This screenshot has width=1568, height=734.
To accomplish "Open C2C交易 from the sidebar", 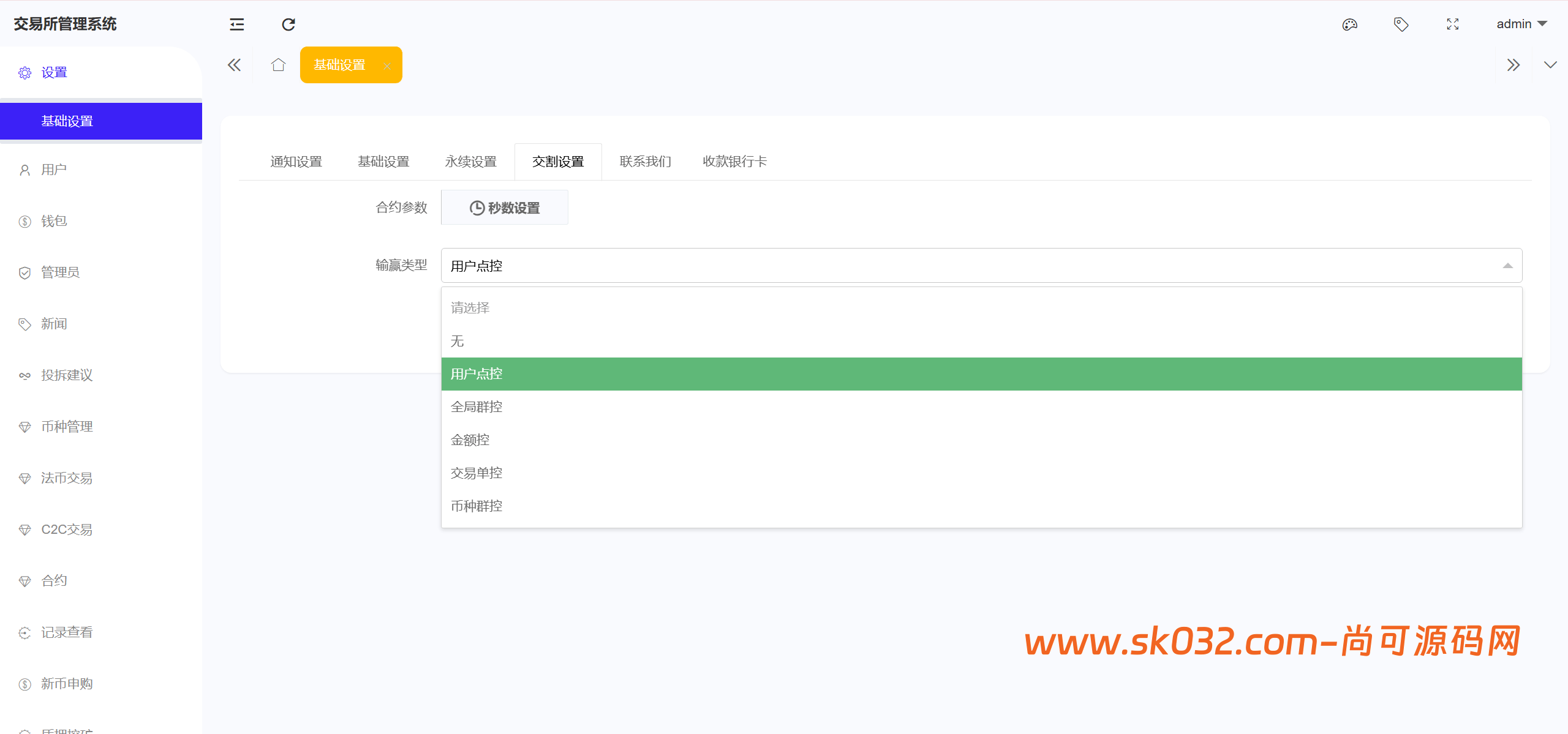I will pyautogui.click(x=66, y=529).
